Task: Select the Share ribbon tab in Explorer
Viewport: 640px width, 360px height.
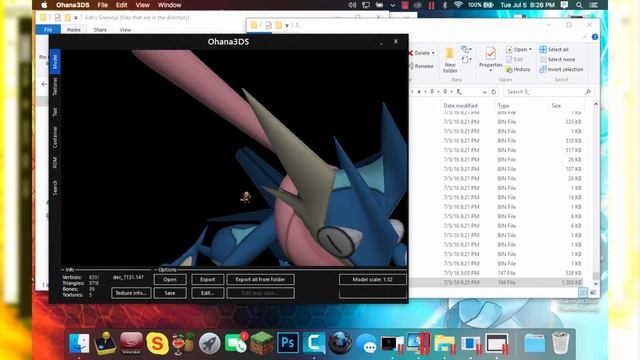Action: pyautogui.click(x=100, y=30)
